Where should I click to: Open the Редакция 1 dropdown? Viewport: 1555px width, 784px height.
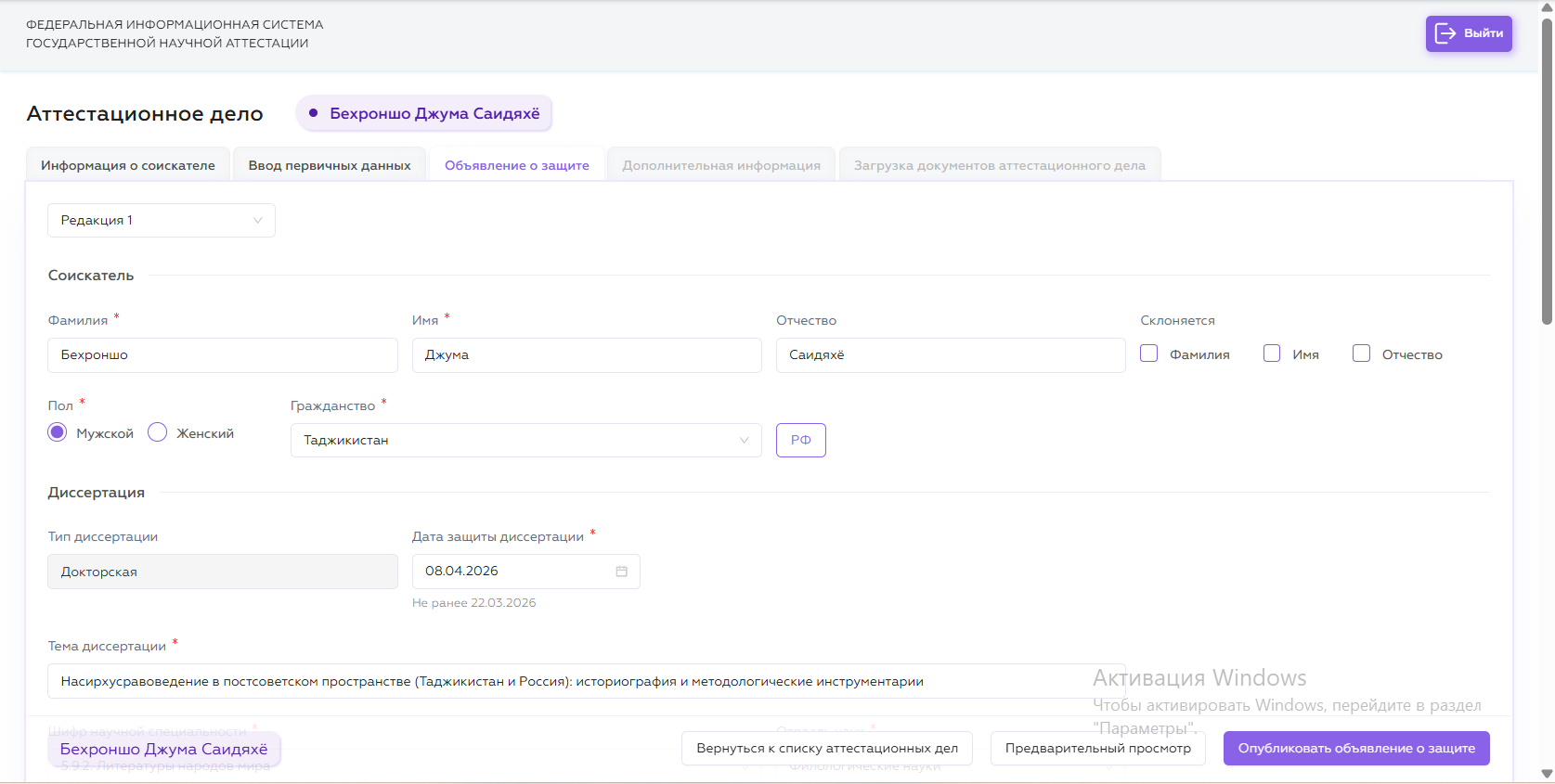pyautogui.click(x=162, y=220)
